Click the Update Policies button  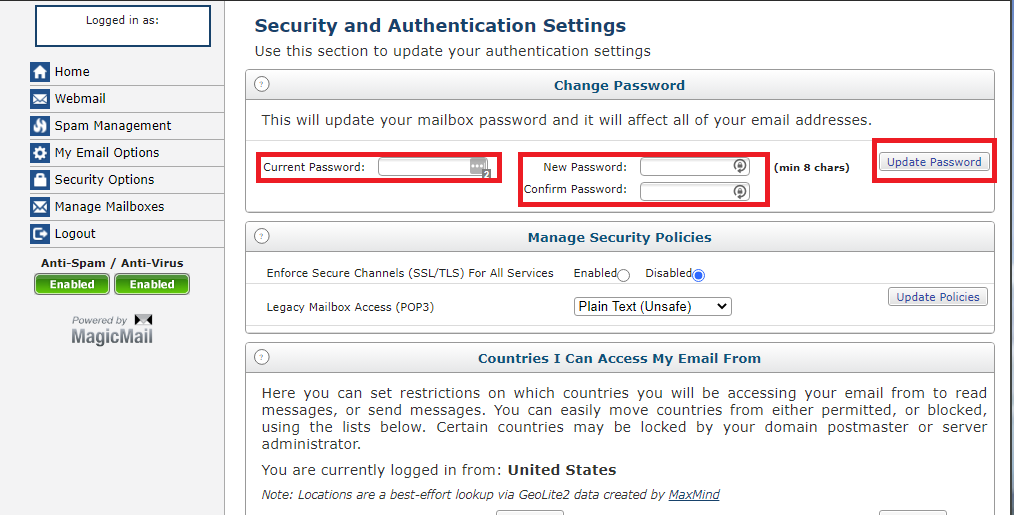tap(938, 297)
